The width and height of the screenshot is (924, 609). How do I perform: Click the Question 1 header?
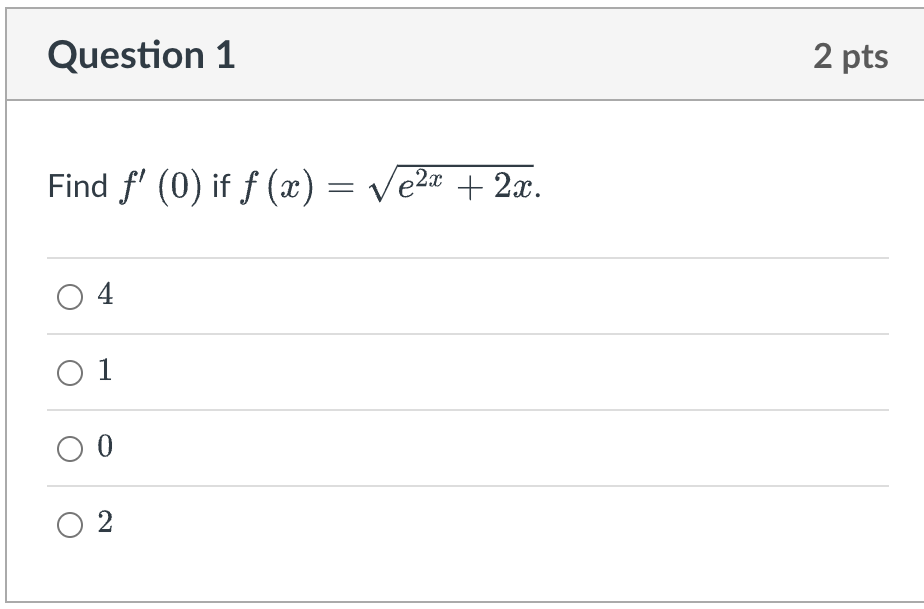coord(144,55)
